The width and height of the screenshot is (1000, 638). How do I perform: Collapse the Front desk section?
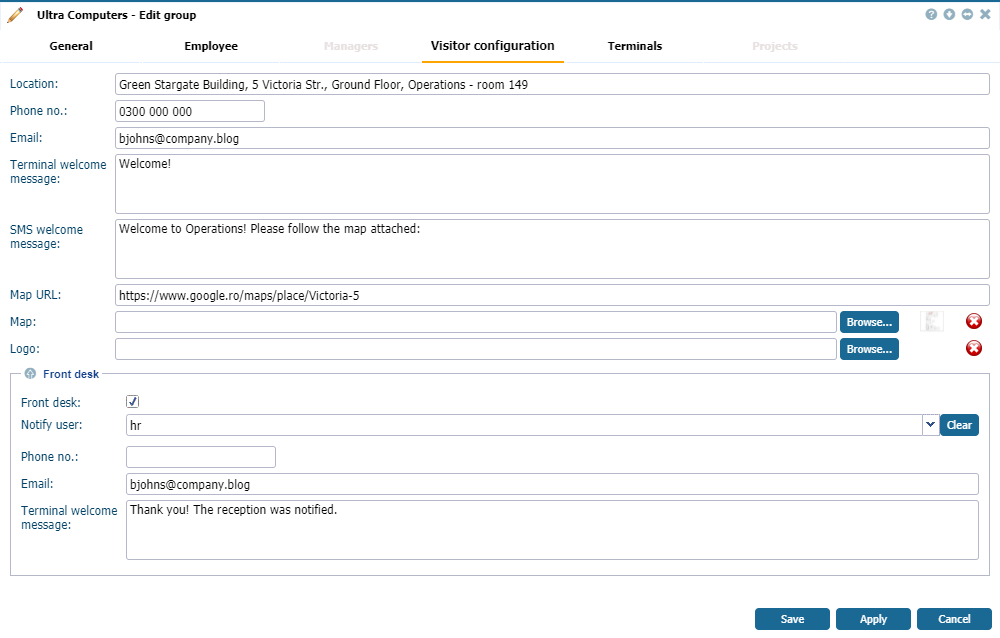30,374
